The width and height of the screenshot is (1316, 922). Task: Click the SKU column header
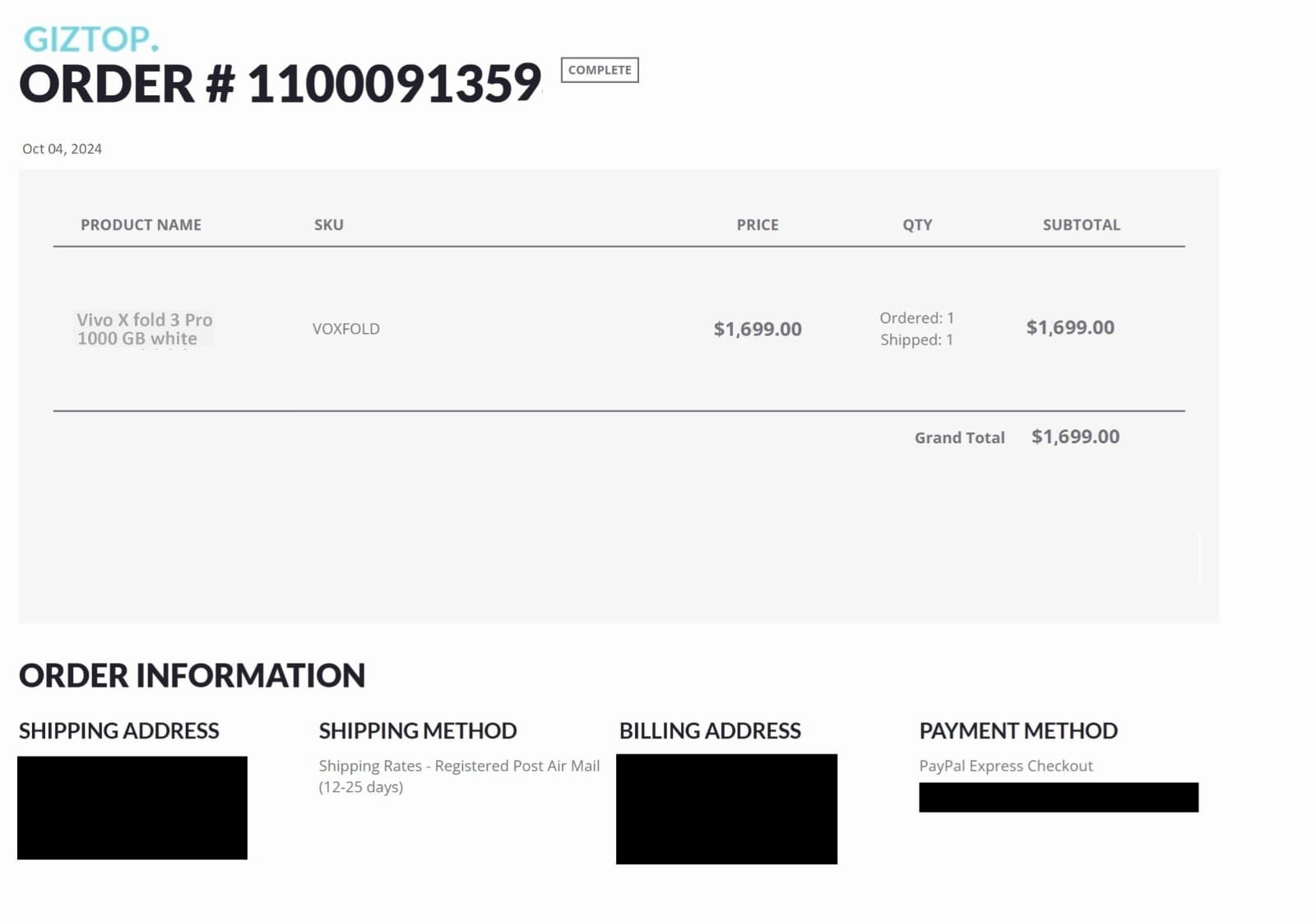(329, 225)
